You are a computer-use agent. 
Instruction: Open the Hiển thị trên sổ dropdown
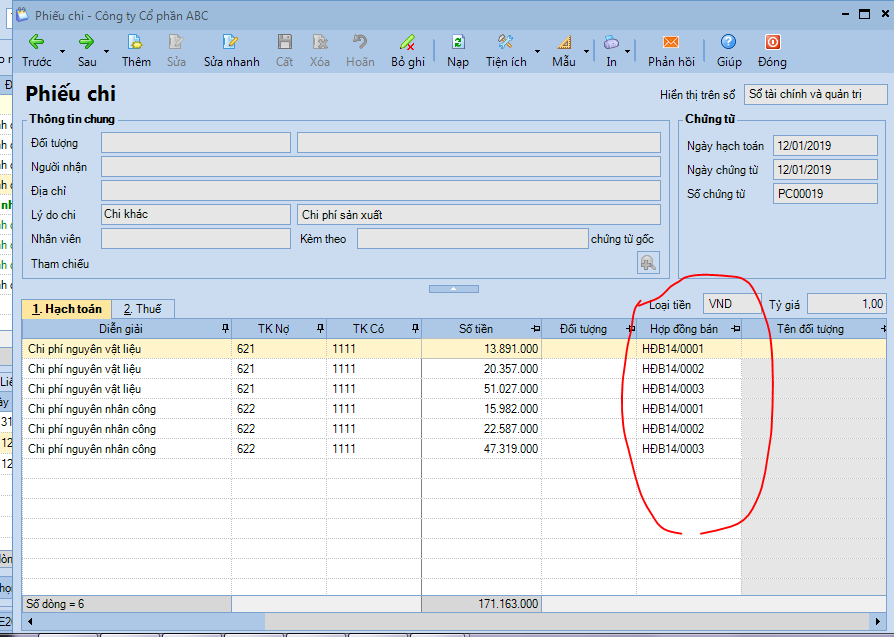(815, 95)
